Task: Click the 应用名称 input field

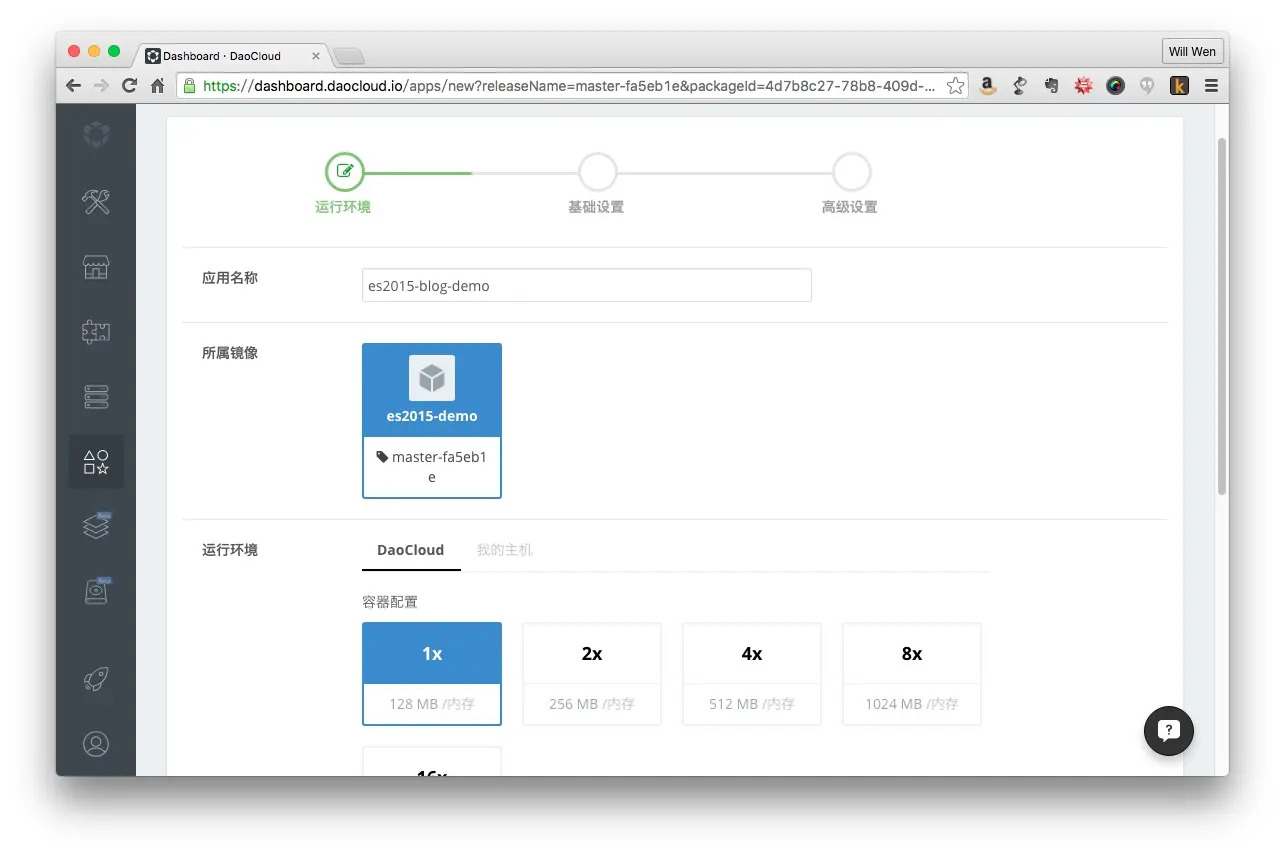Action: pyautogui.click(x=587, y=285)
